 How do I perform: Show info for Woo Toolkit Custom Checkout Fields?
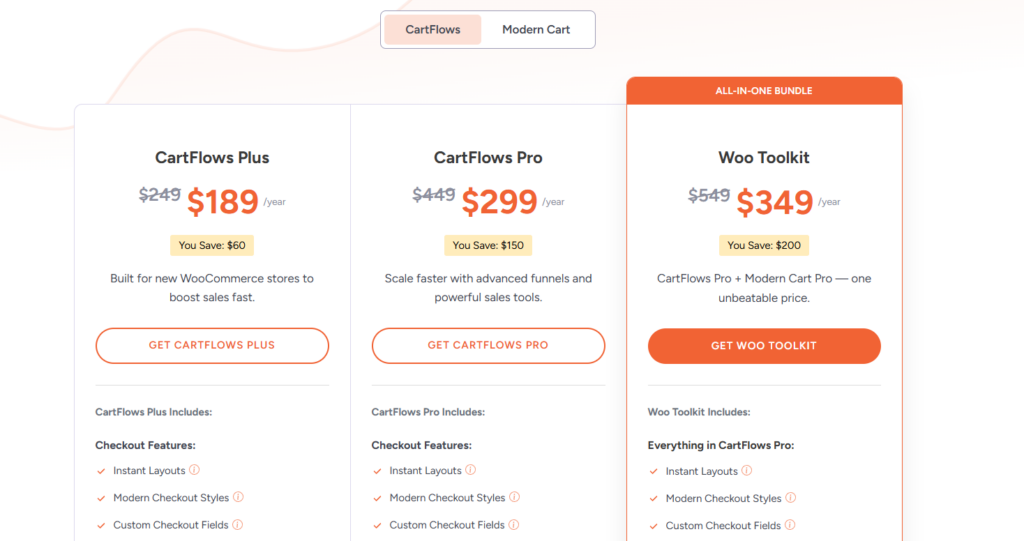(x=790, y=525)
